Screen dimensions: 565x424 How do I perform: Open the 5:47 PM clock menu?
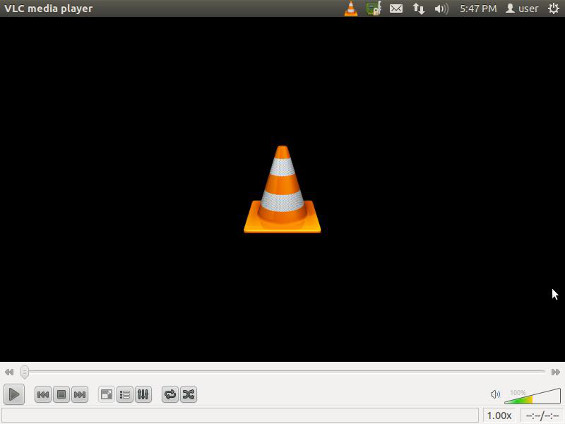coord(478,8)
